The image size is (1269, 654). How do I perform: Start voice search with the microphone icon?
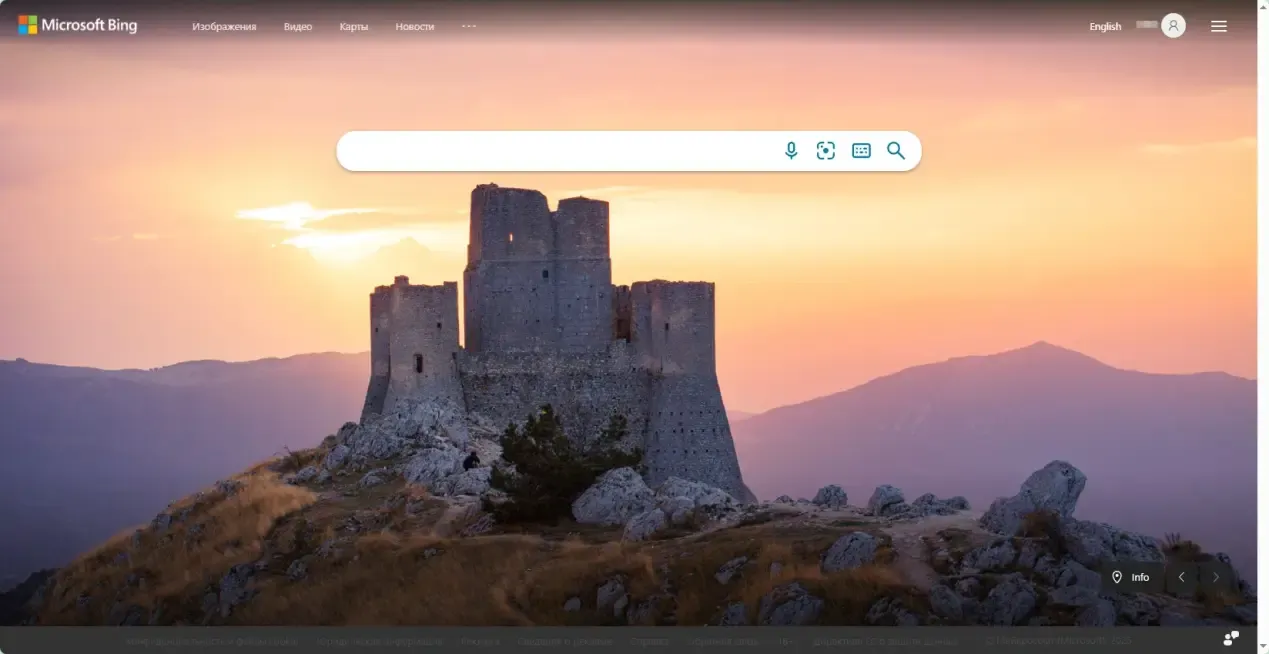[791, 151]
